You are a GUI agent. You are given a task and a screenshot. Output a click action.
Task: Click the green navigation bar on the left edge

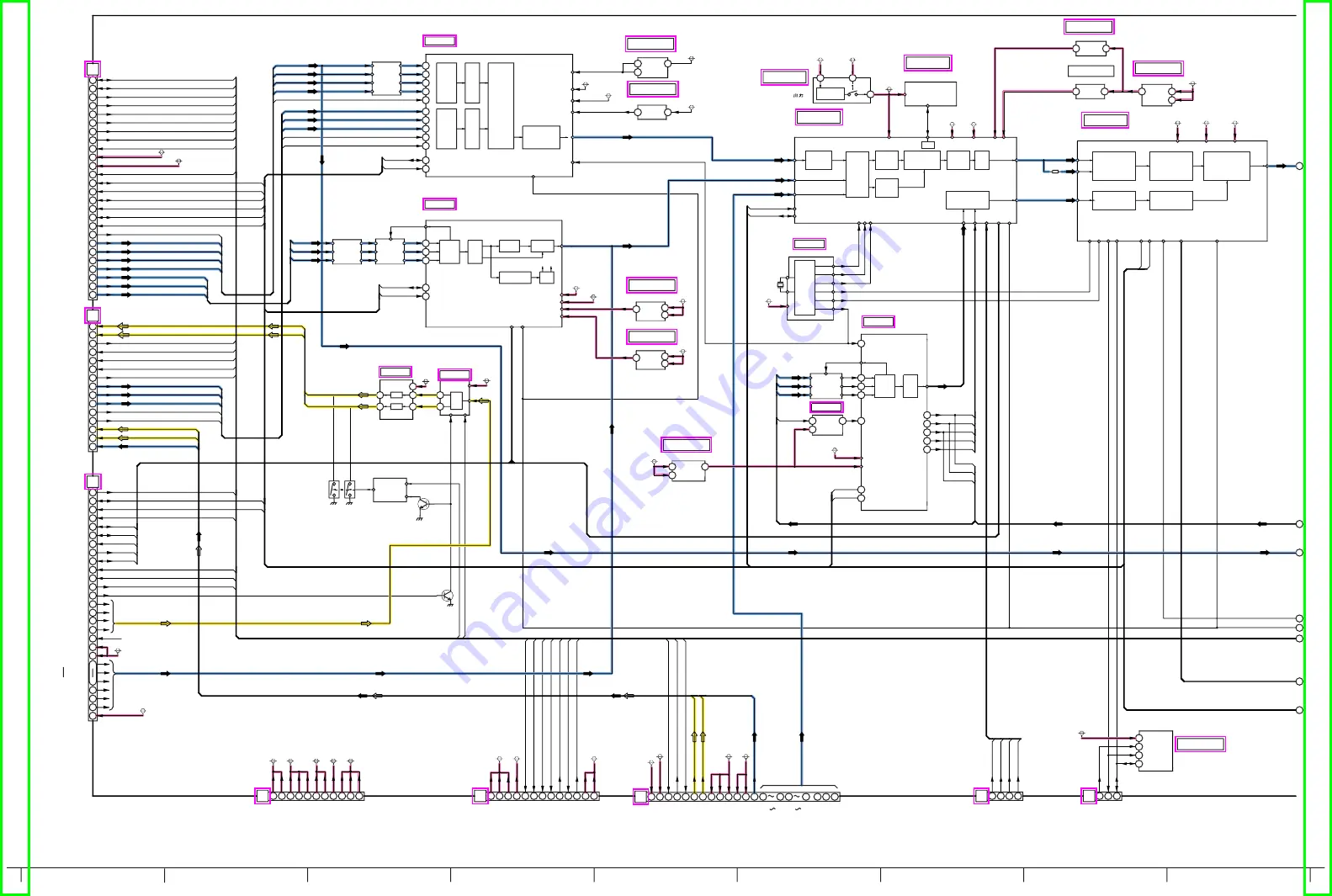(x=14, y=448)
